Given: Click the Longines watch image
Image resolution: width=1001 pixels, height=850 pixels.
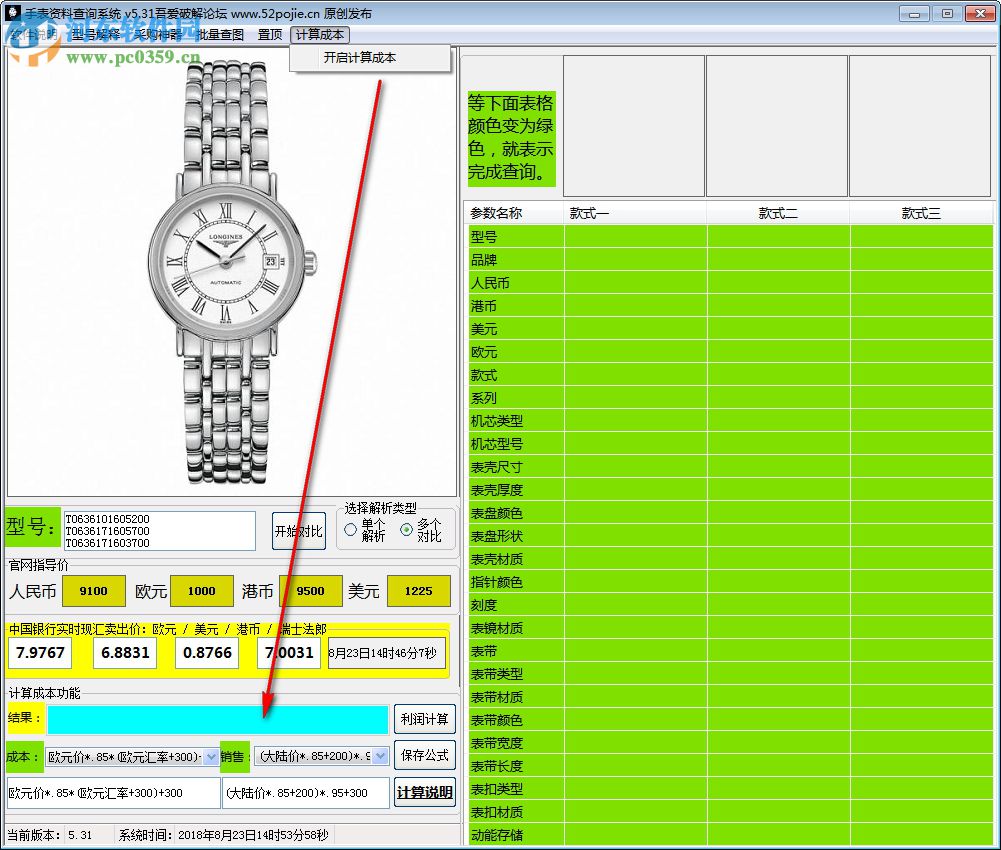Looking at the screenshot, I should pyautogui.click(x=231, y=271).
